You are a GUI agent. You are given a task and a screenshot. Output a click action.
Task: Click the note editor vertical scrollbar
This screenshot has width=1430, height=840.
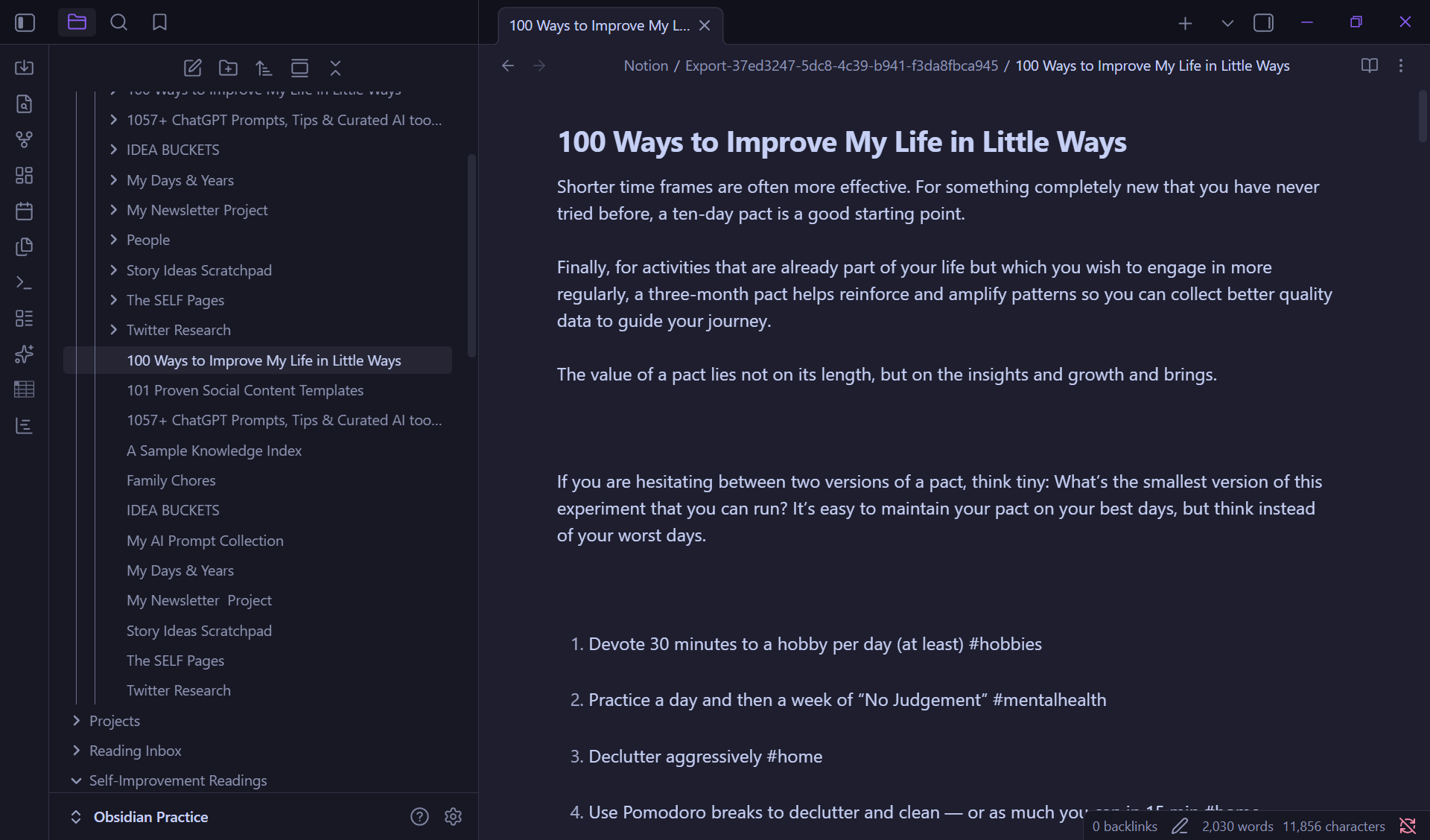click(x=1423, y=115)
